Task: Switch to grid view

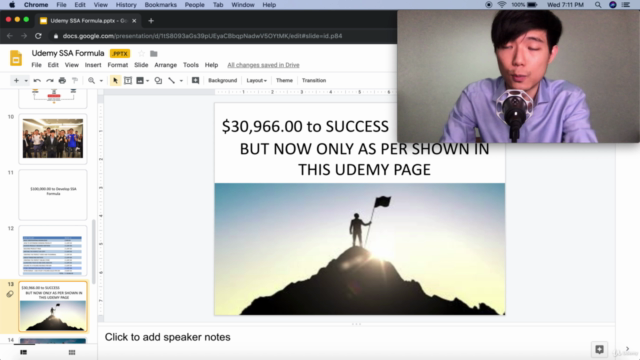Action: coord(72,352)
